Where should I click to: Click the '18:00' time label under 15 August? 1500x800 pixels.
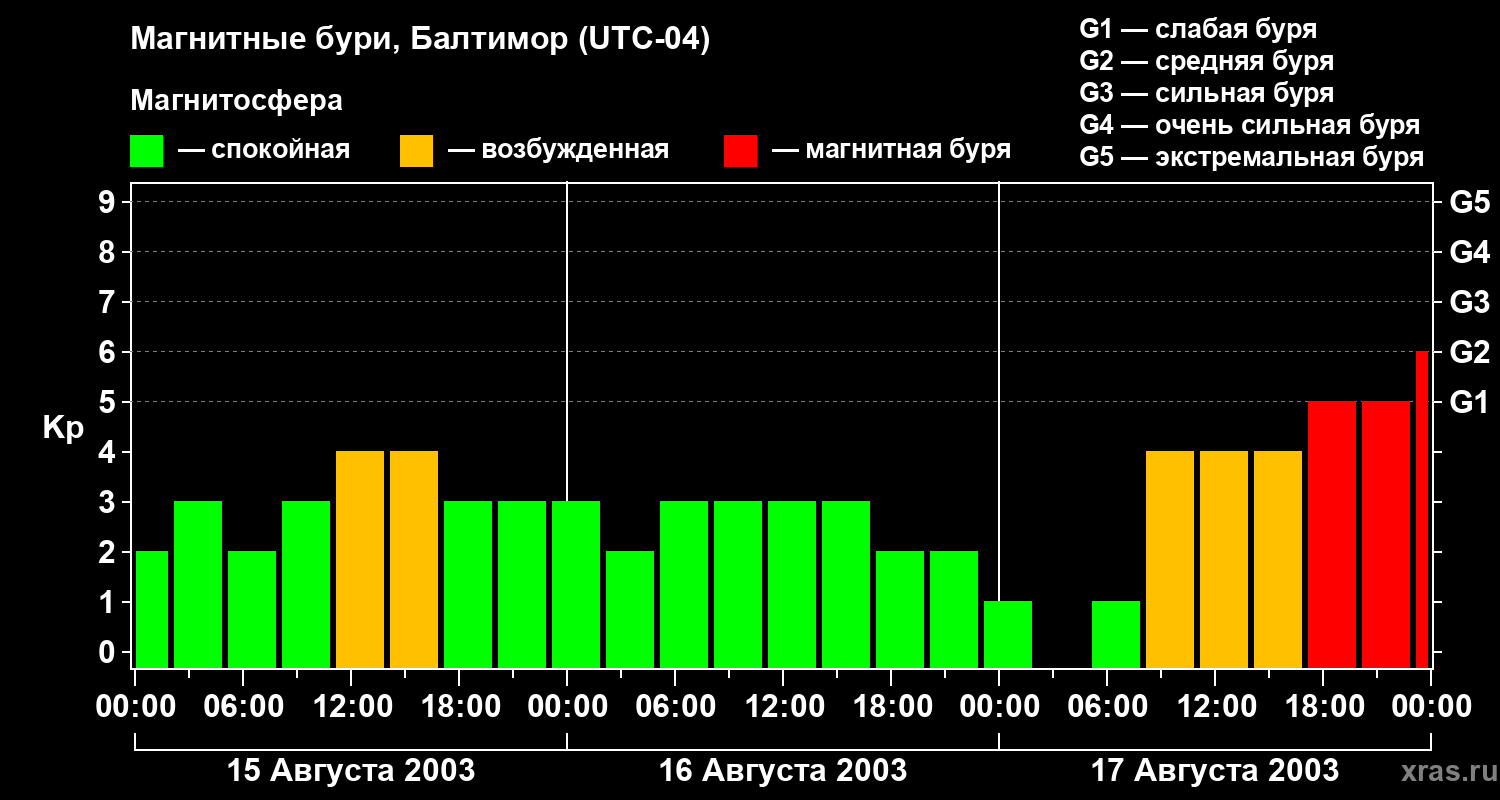pos(459,707)
